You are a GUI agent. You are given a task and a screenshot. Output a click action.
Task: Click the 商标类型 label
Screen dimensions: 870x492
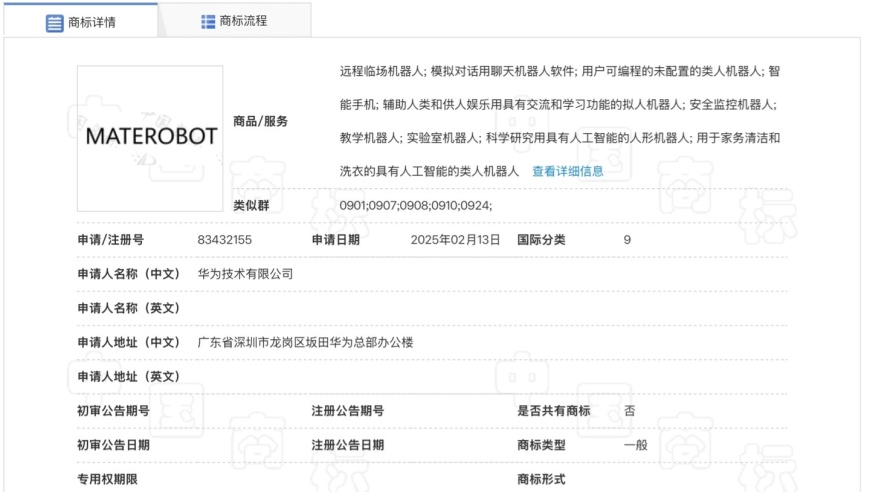tap(541, 445)
